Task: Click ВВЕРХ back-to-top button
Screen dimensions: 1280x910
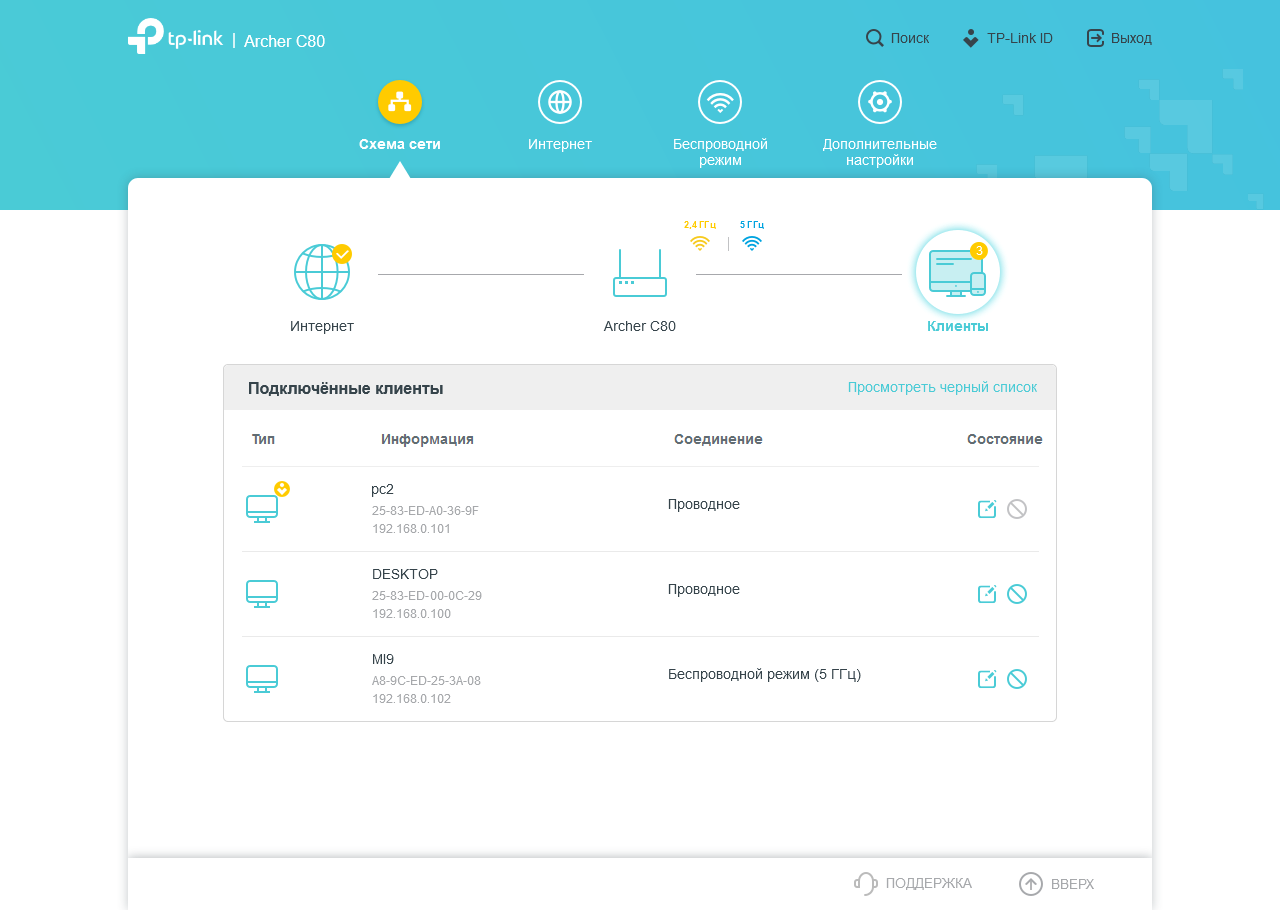Action: point(1056,884)
